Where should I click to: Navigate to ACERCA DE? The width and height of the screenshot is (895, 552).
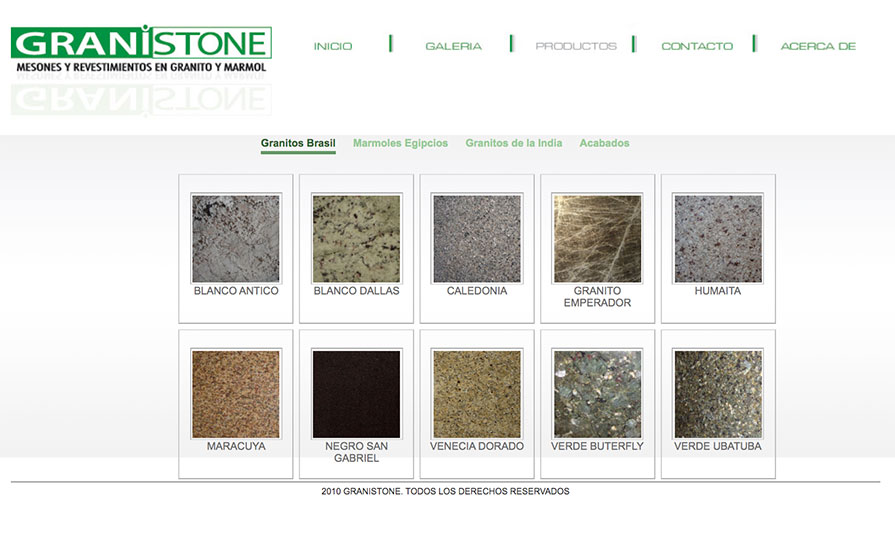pos(818,46)
